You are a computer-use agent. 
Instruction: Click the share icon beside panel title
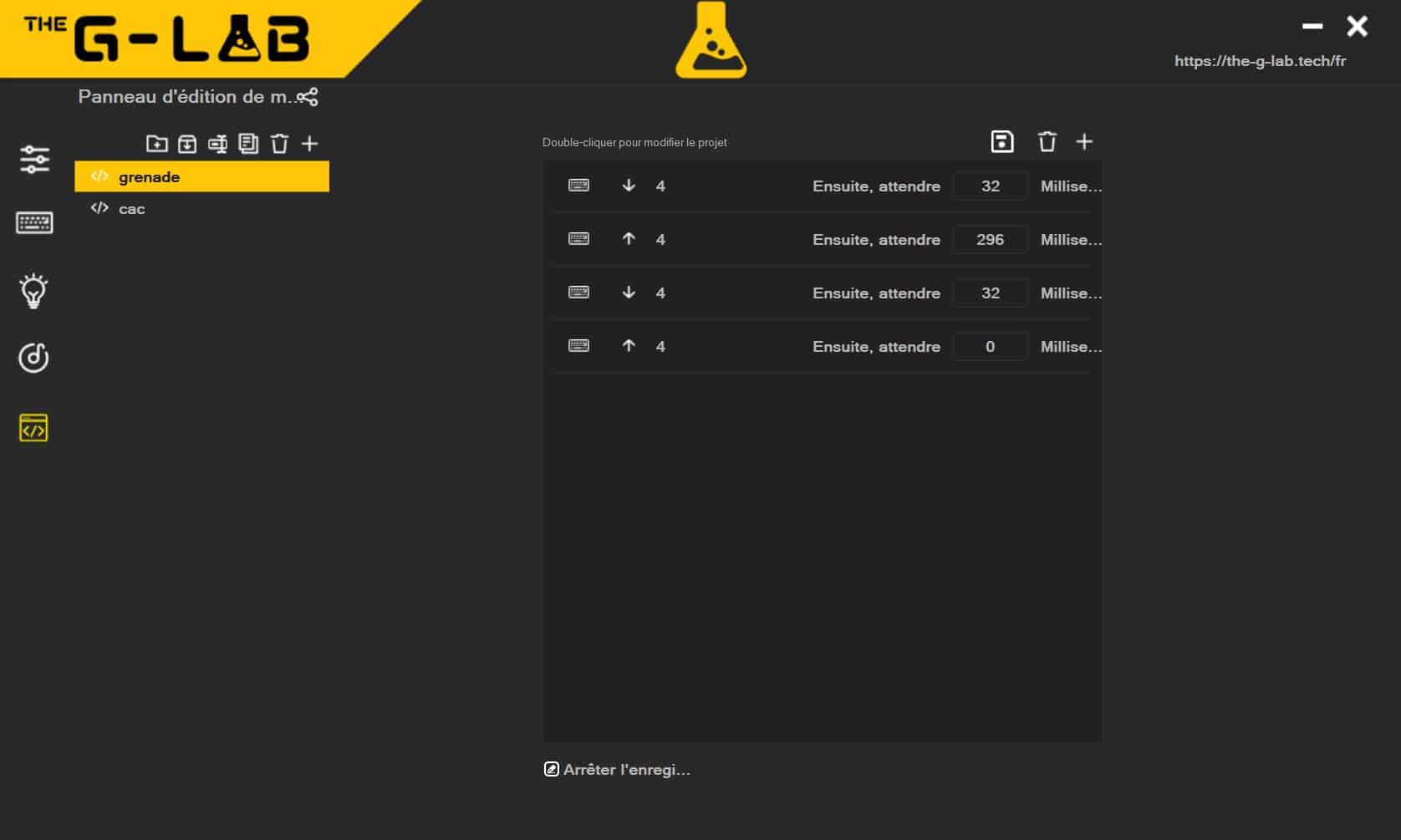[308, 97]
